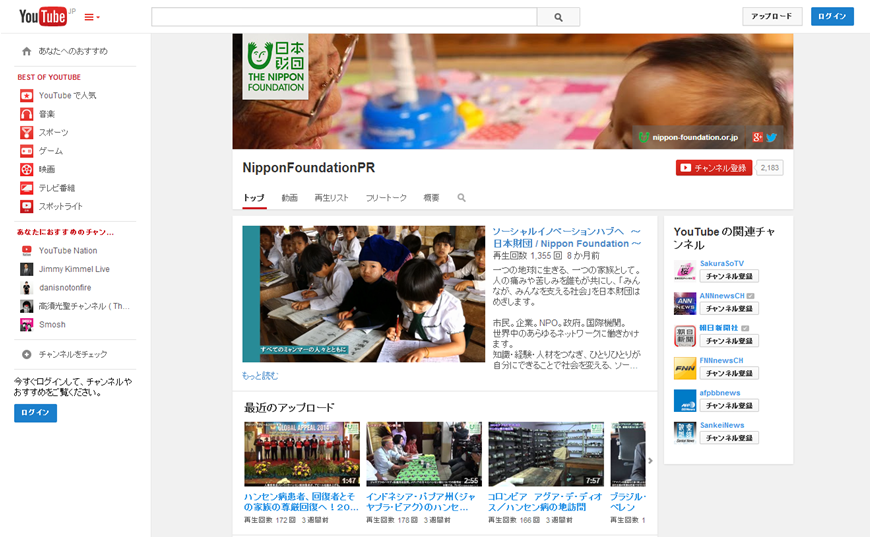
Task: Subscribe to SankeiNews channel
Action: click(729, 438)
